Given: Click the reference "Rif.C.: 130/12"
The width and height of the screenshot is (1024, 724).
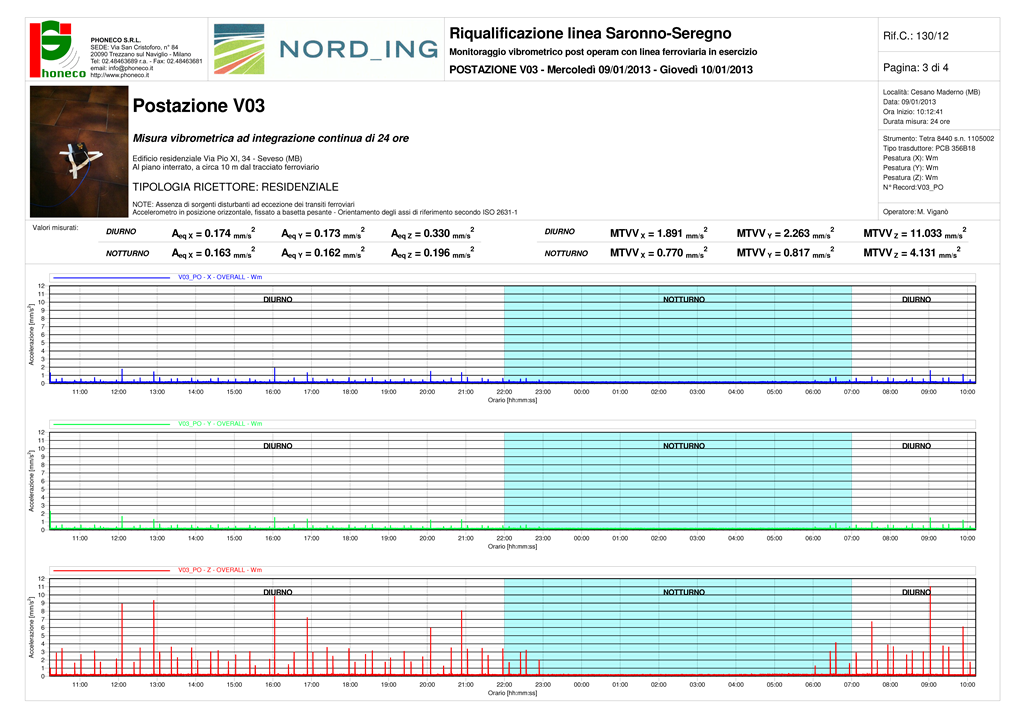Looking at the screenshot, I should coord(916,36).
